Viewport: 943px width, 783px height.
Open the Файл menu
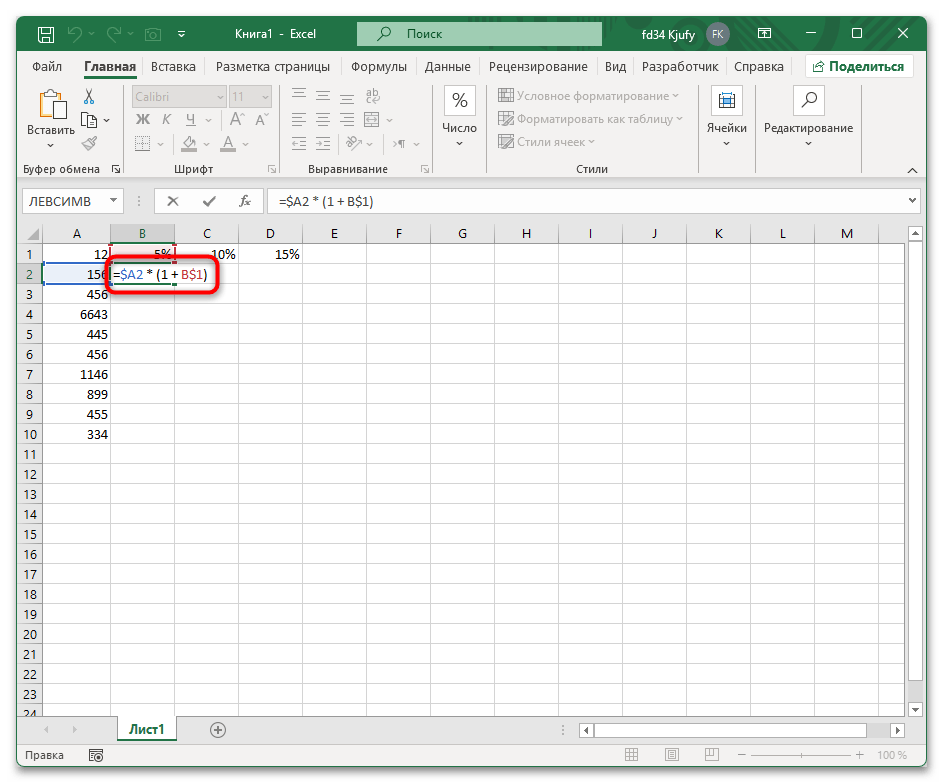coord(47,67)
